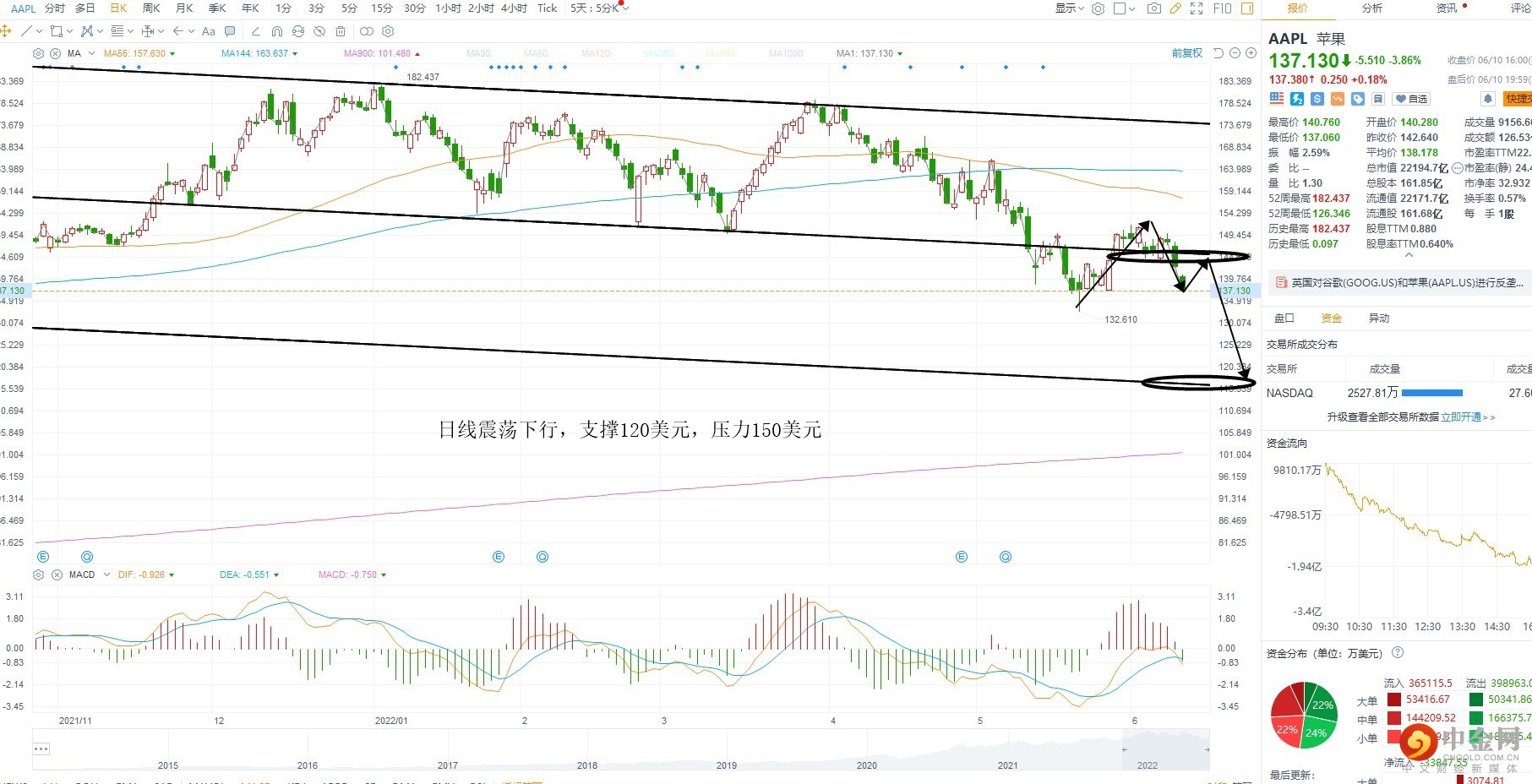Click the US flag market icon
Viewport: 1532px width, 784px height.
click(1277, 99)
